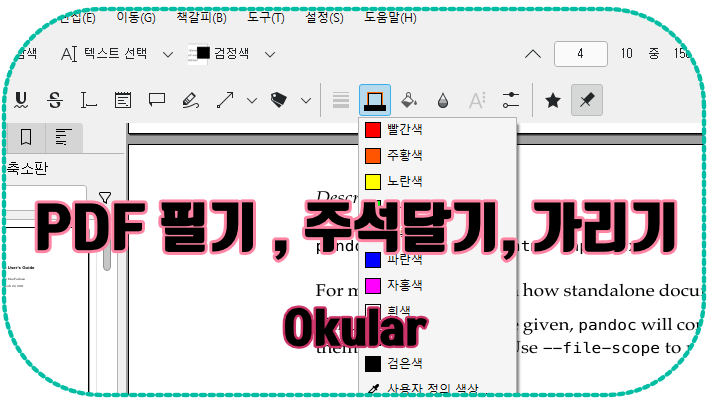Open the line width setting
The image size is (712, 400).
coord(341,100)
